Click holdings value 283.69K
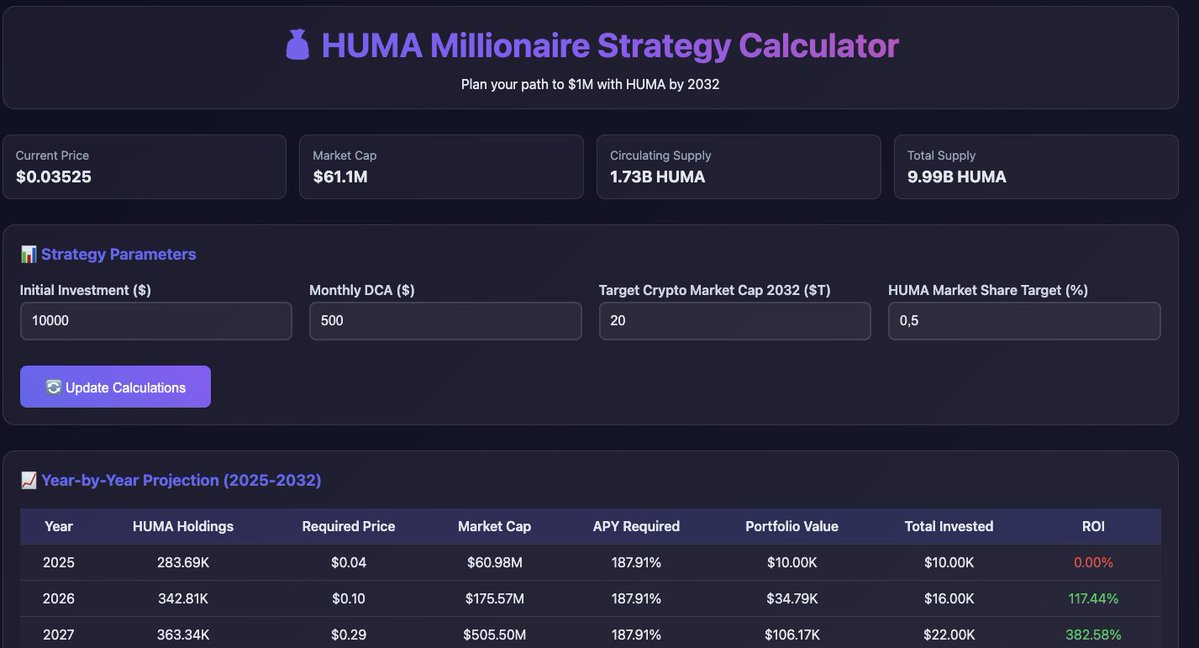 (x=183, y=562)
